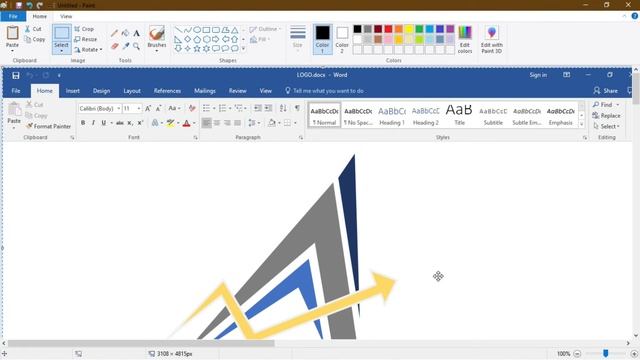This screenshot has height=360, width=640.
Task: Expand the Shapes gallery more arrow
Action: point(244,49)
